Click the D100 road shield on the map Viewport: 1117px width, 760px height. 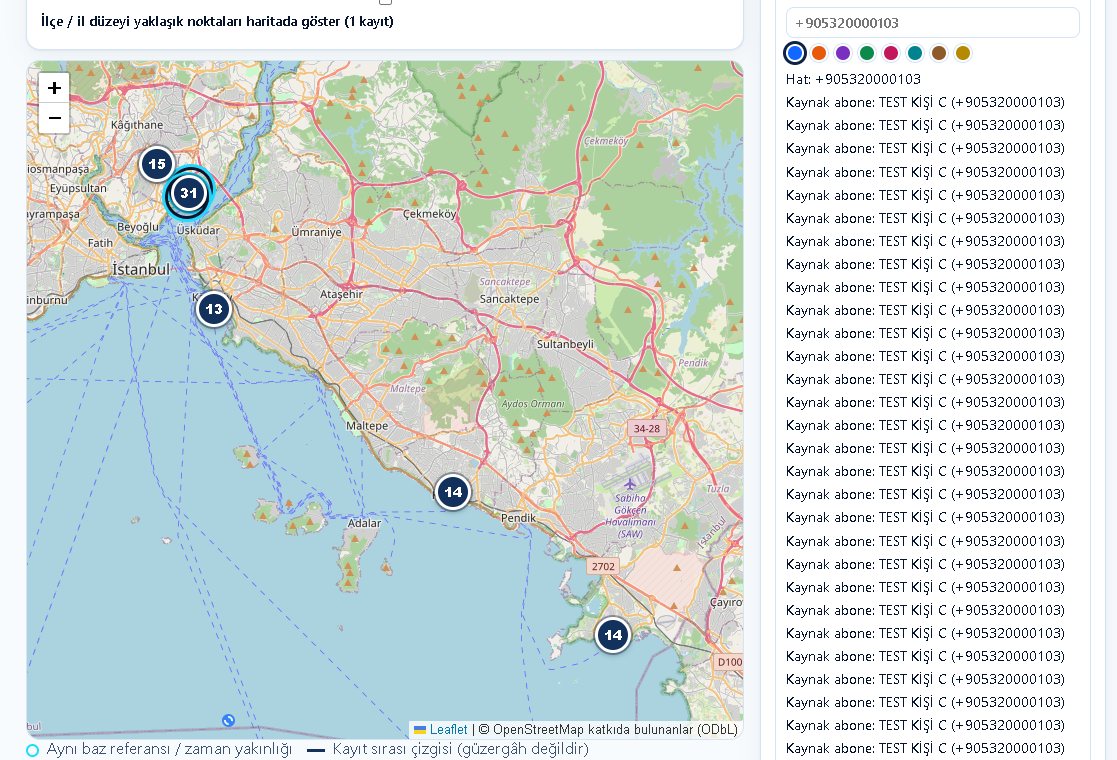(729, 662)
